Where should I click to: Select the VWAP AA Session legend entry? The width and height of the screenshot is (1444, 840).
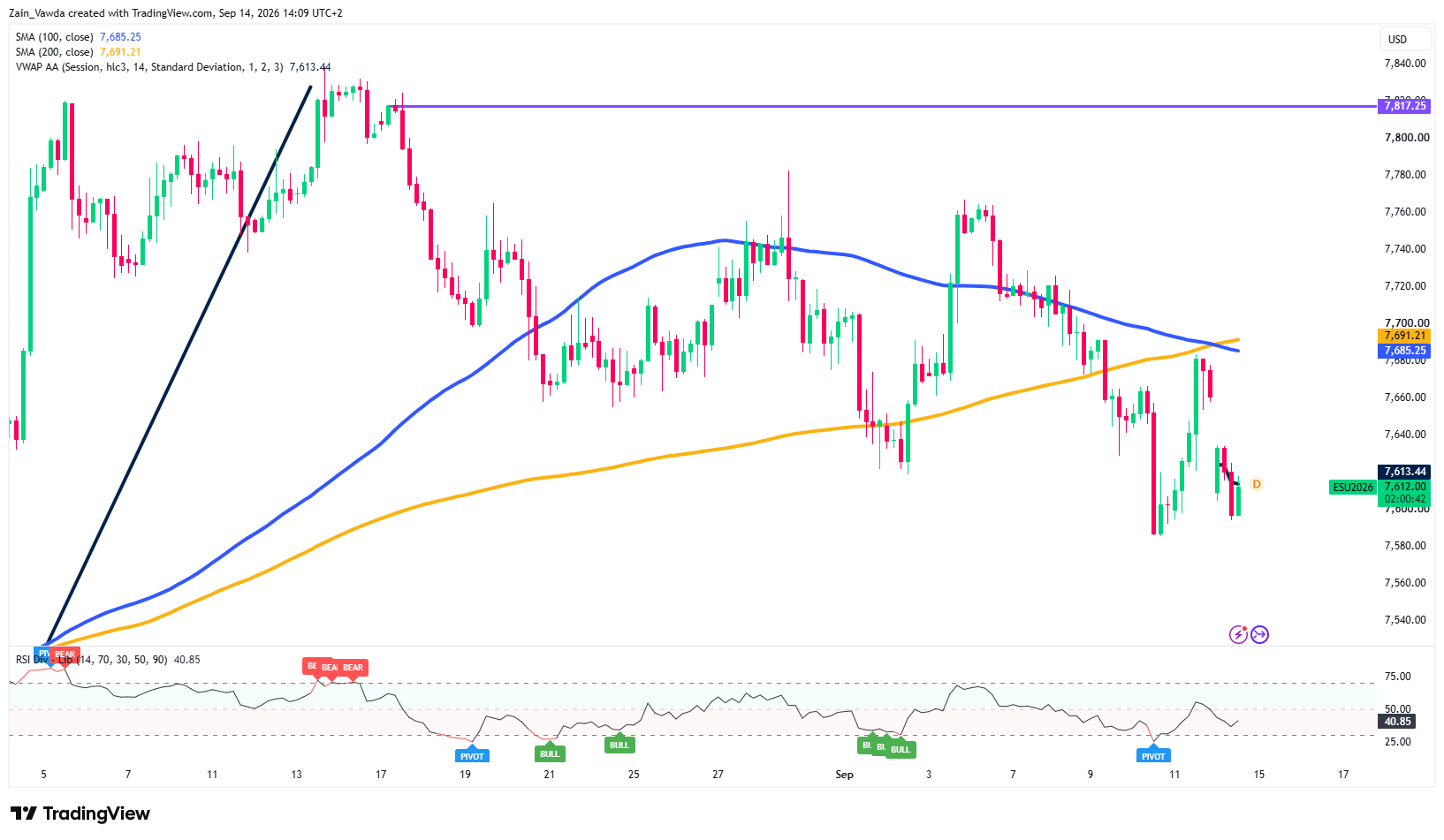coord(173,67)
